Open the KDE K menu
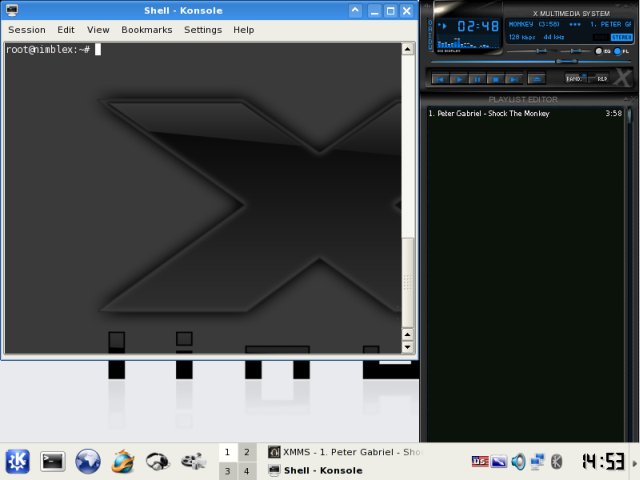Viewport: 640px width, 480px height. [x=17, y=462]
